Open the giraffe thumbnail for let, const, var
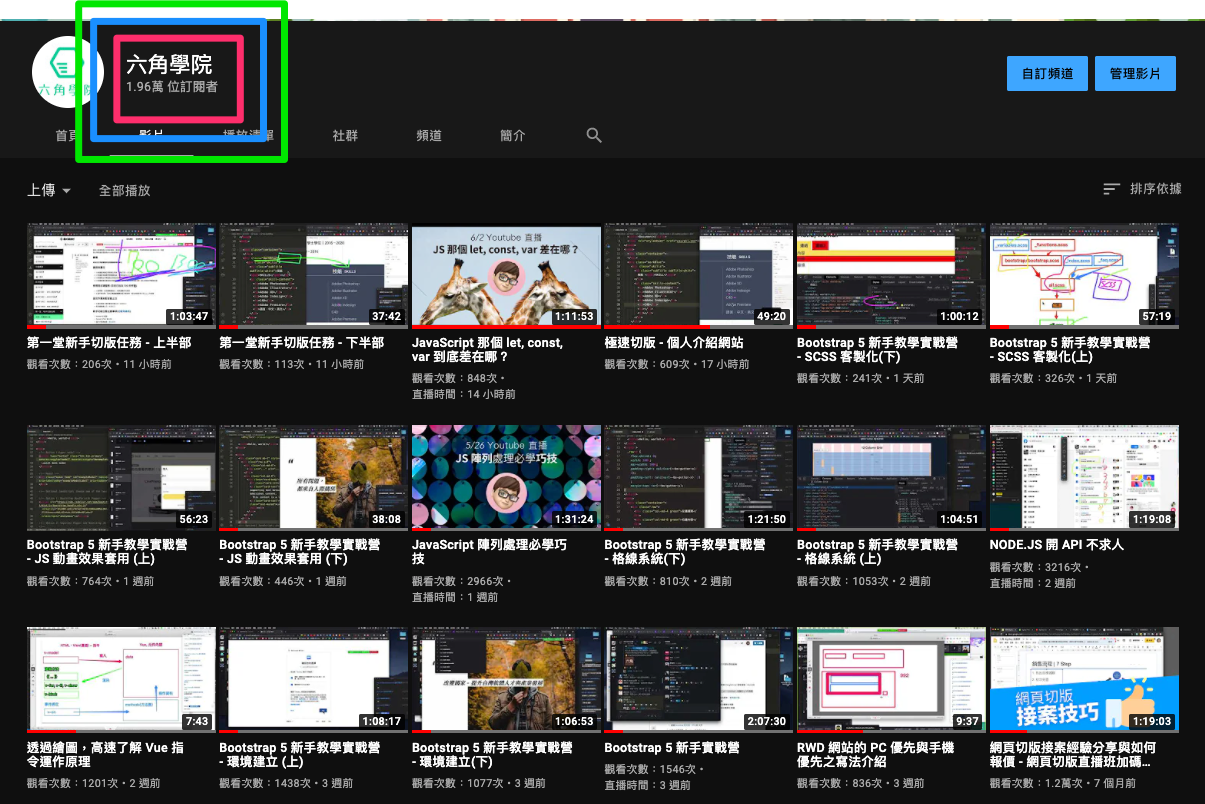 [506, 276]
